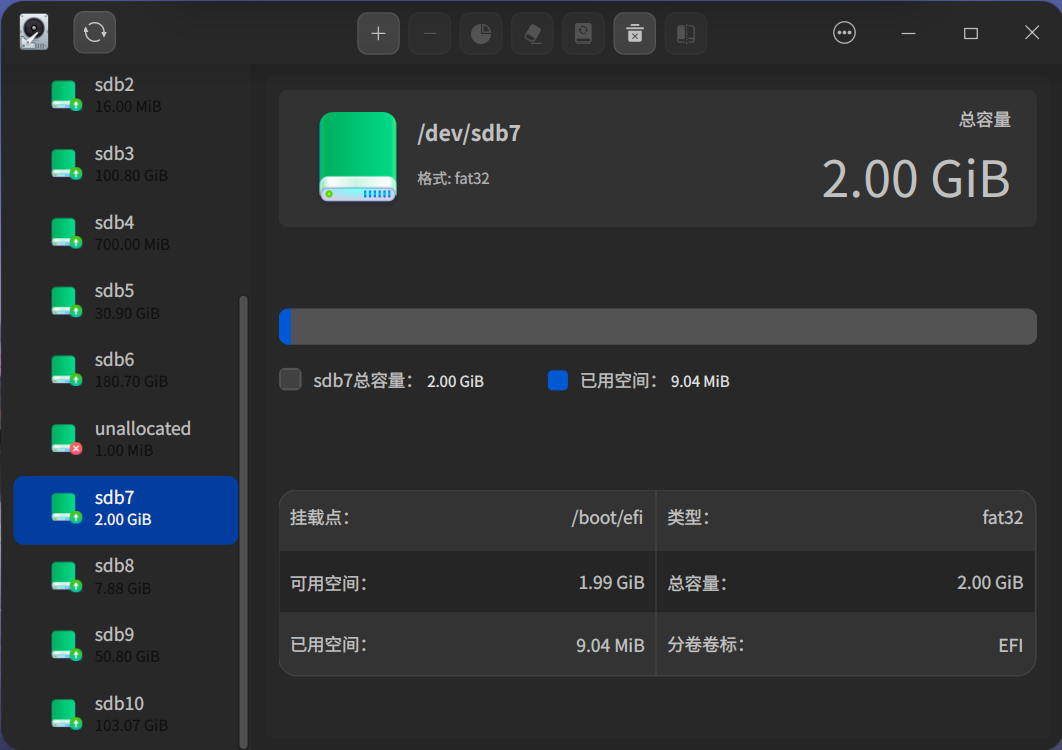Click the blue 已用空间 legend swatch
The image size is (1062, 750).
click(557, 380)
